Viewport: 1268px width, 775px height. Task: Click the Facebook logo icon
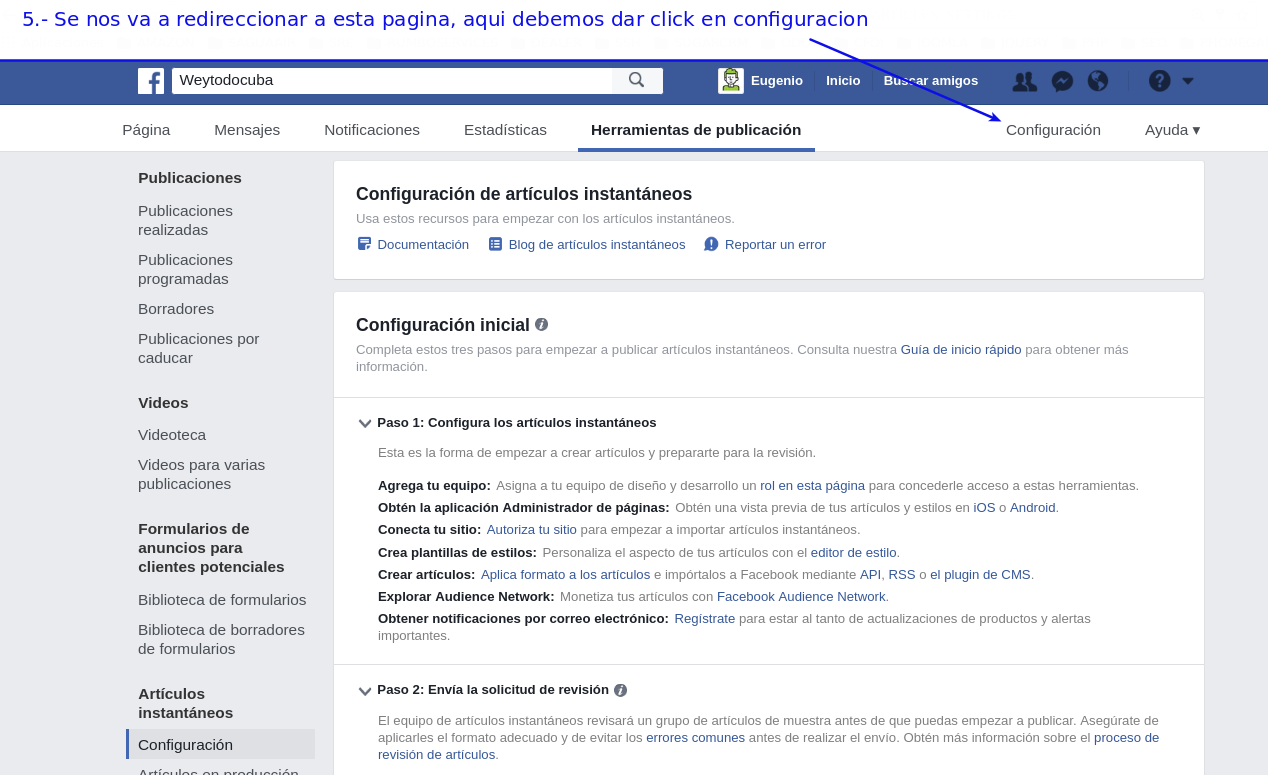click(151, 81)
